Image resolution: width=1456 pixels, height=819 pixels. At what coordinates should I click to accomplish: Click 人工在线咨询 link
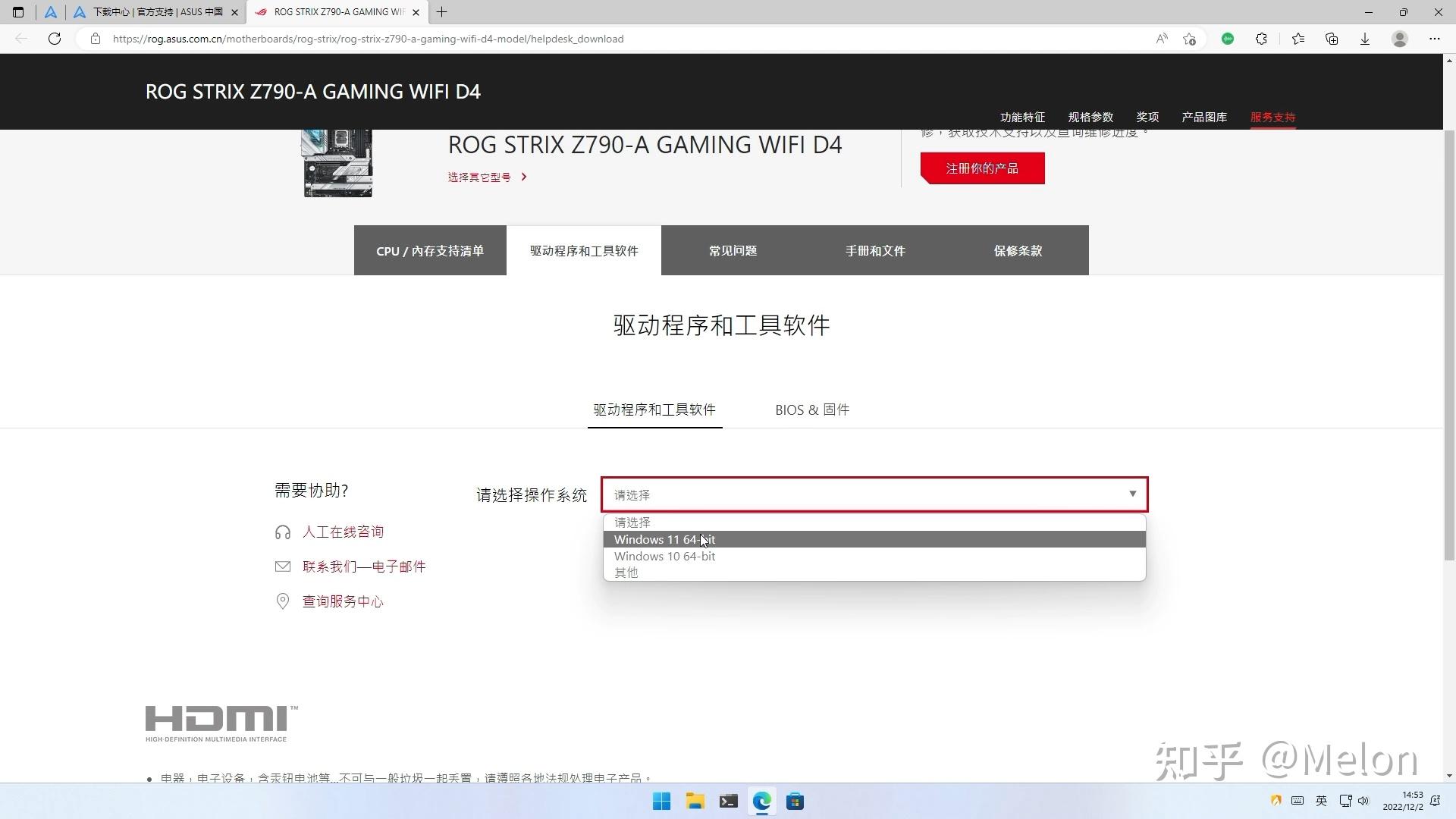pyautogui.click(x=343, y=532)
